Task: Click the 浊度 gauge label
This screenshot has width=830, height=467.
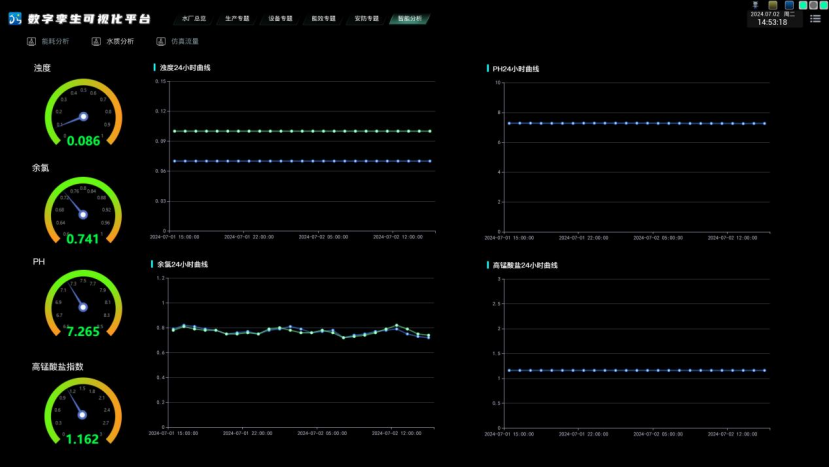Action: click(x=42, y=68)
